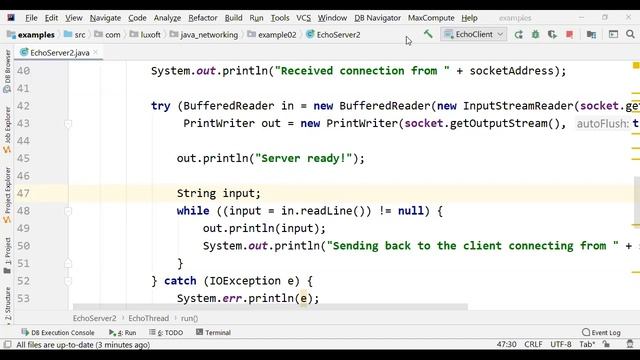Change the CRLF line separator setting
This screenshot has width=640, height=360.
533,344
